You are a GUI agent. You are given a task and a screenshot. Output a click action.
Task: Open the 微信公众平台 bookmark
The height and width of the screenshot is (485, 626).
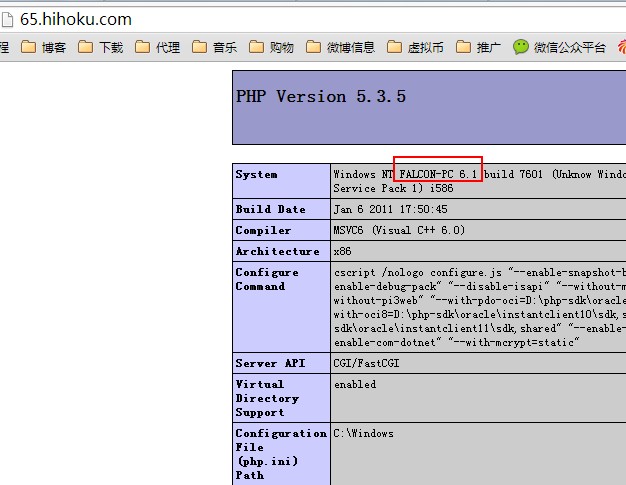tap(559, 47)
